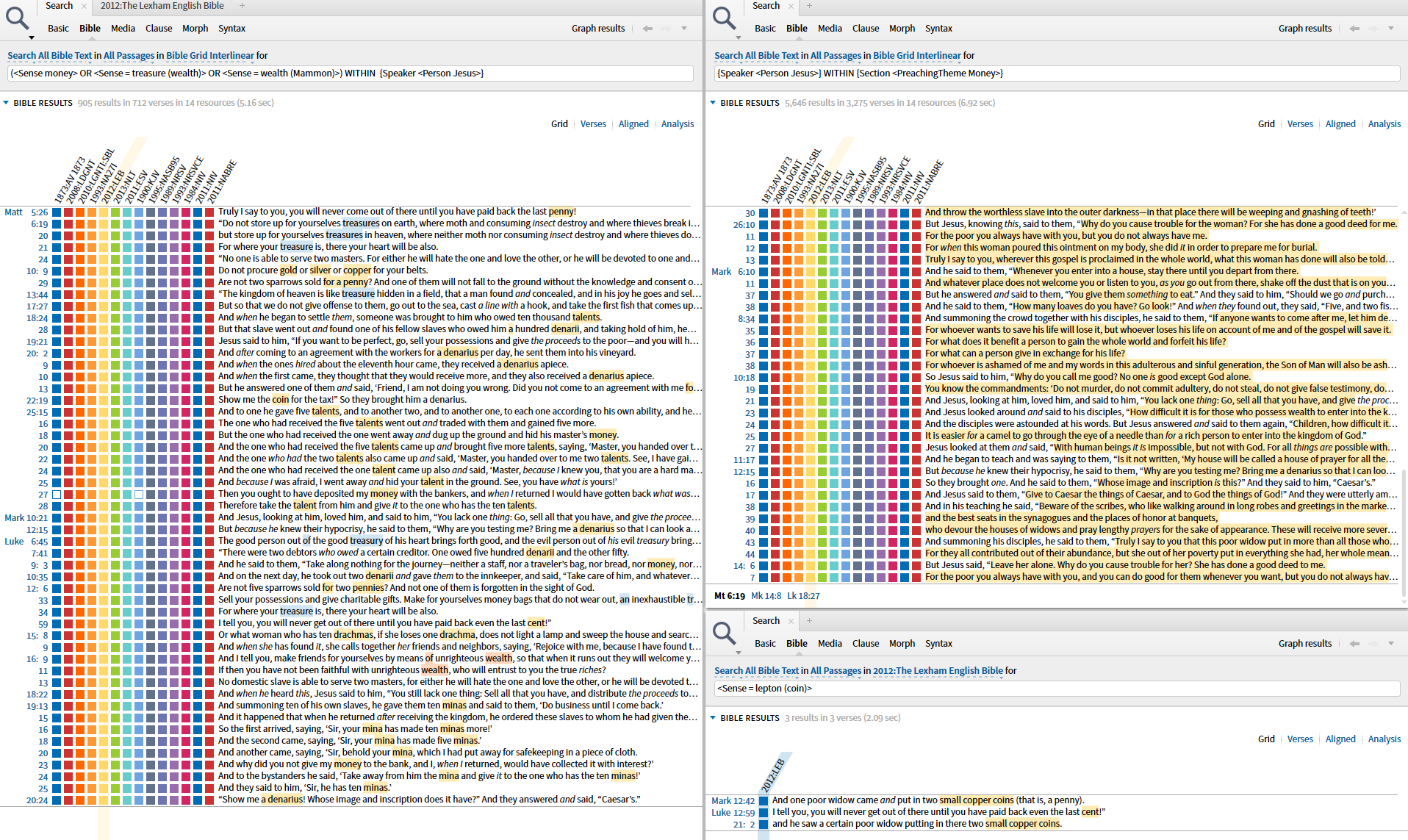Go back using arrow in money-sense search panel
Image resolution: width=1408 pixels, height=840 pixels.
647,29
